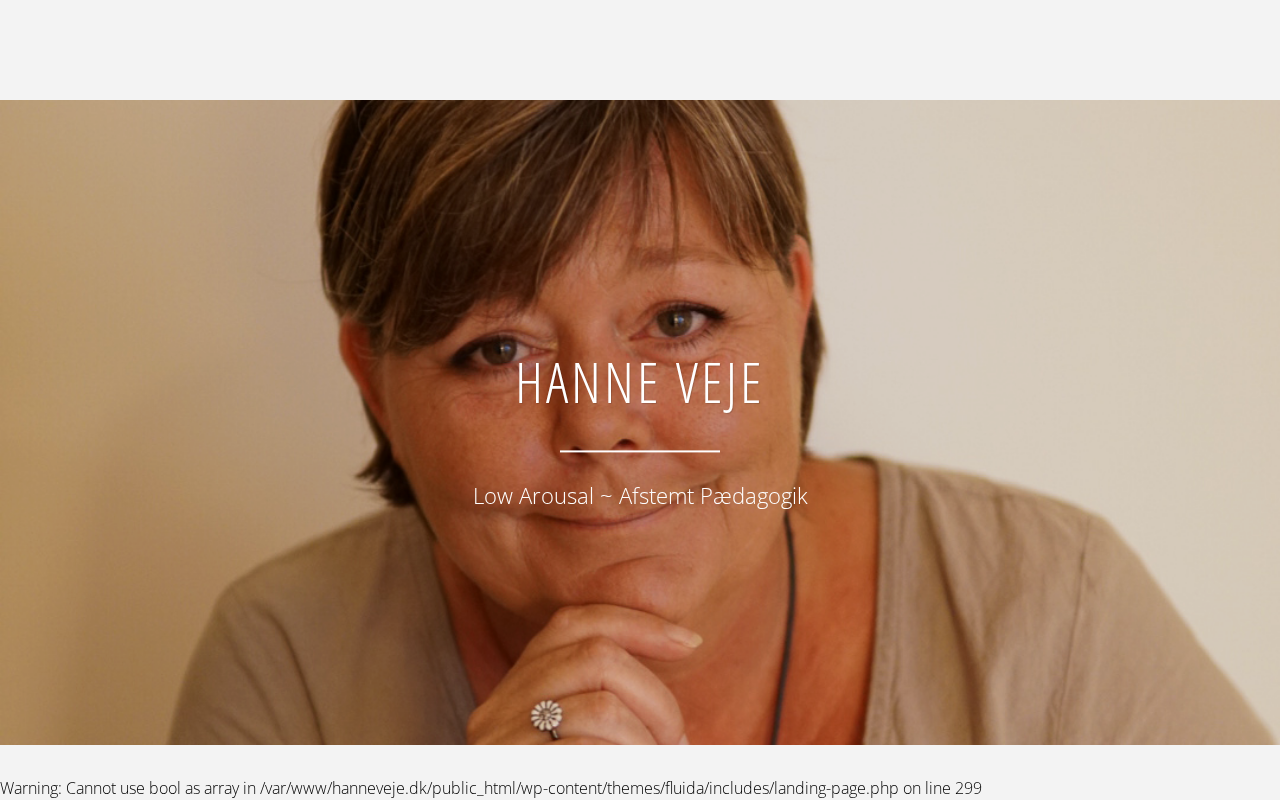Click the line 299 text in the warning
The height and width of the screenshot is (800, 1280).
[x=954, y=788]
